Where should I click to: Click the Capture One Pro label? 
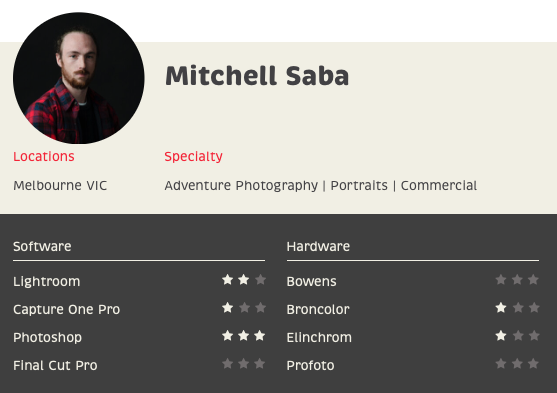point(66,309)
